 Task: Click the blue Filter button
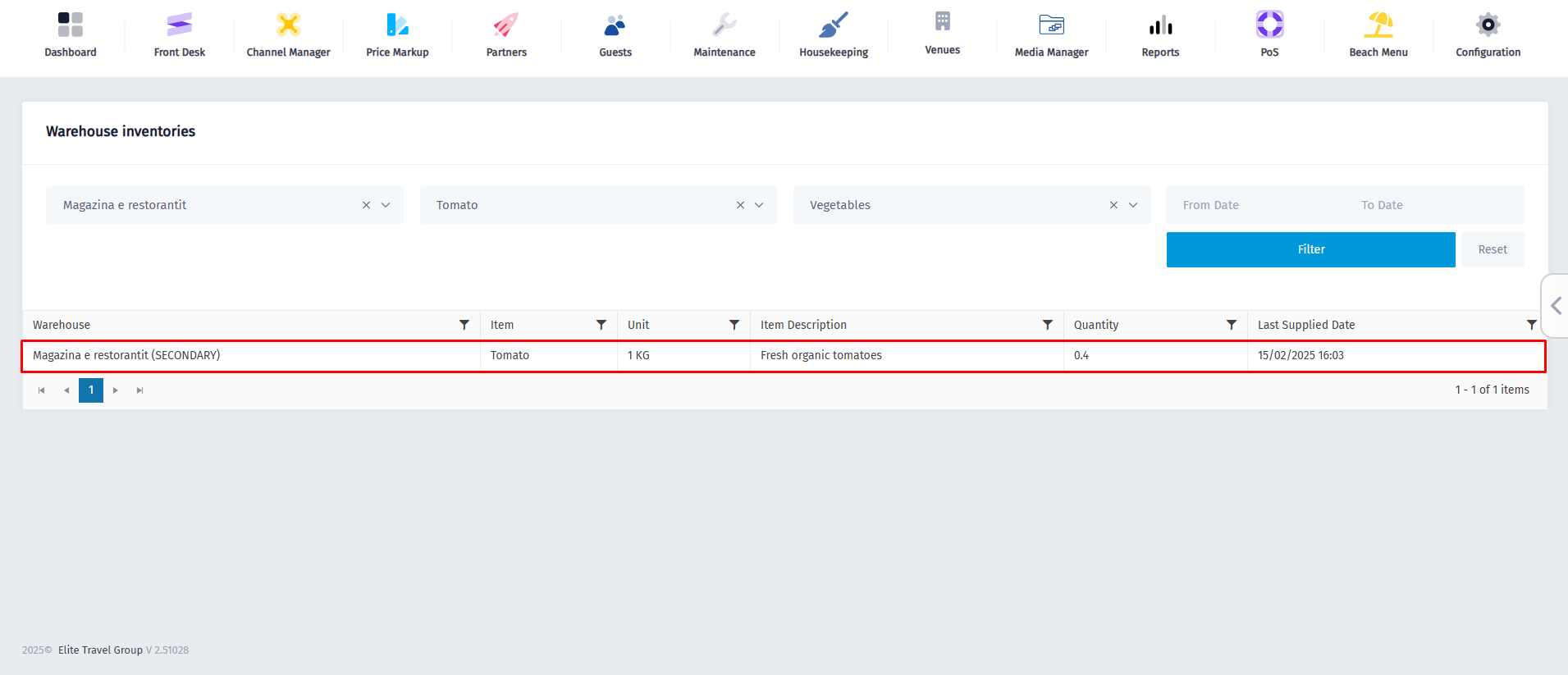pos(1310,249)
